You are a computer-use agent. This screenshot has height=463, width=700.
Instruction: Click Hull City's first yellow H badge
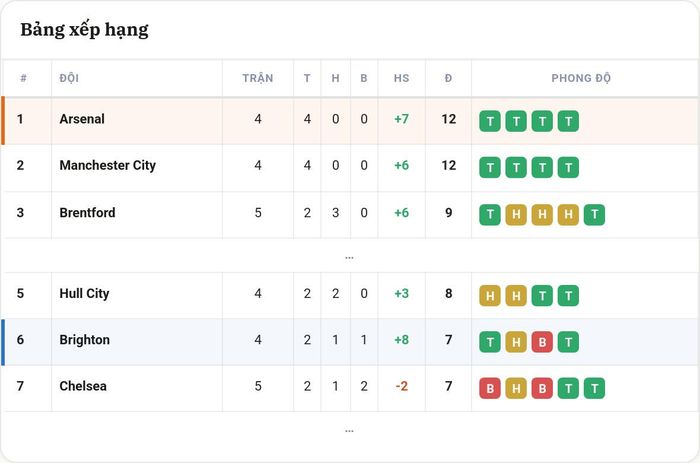pyautogui.click(x=490, y=296)
